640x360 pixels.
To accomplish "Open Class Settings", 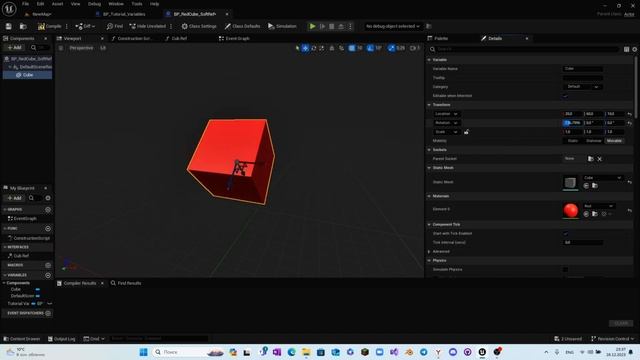I will [x=199, y=26].
